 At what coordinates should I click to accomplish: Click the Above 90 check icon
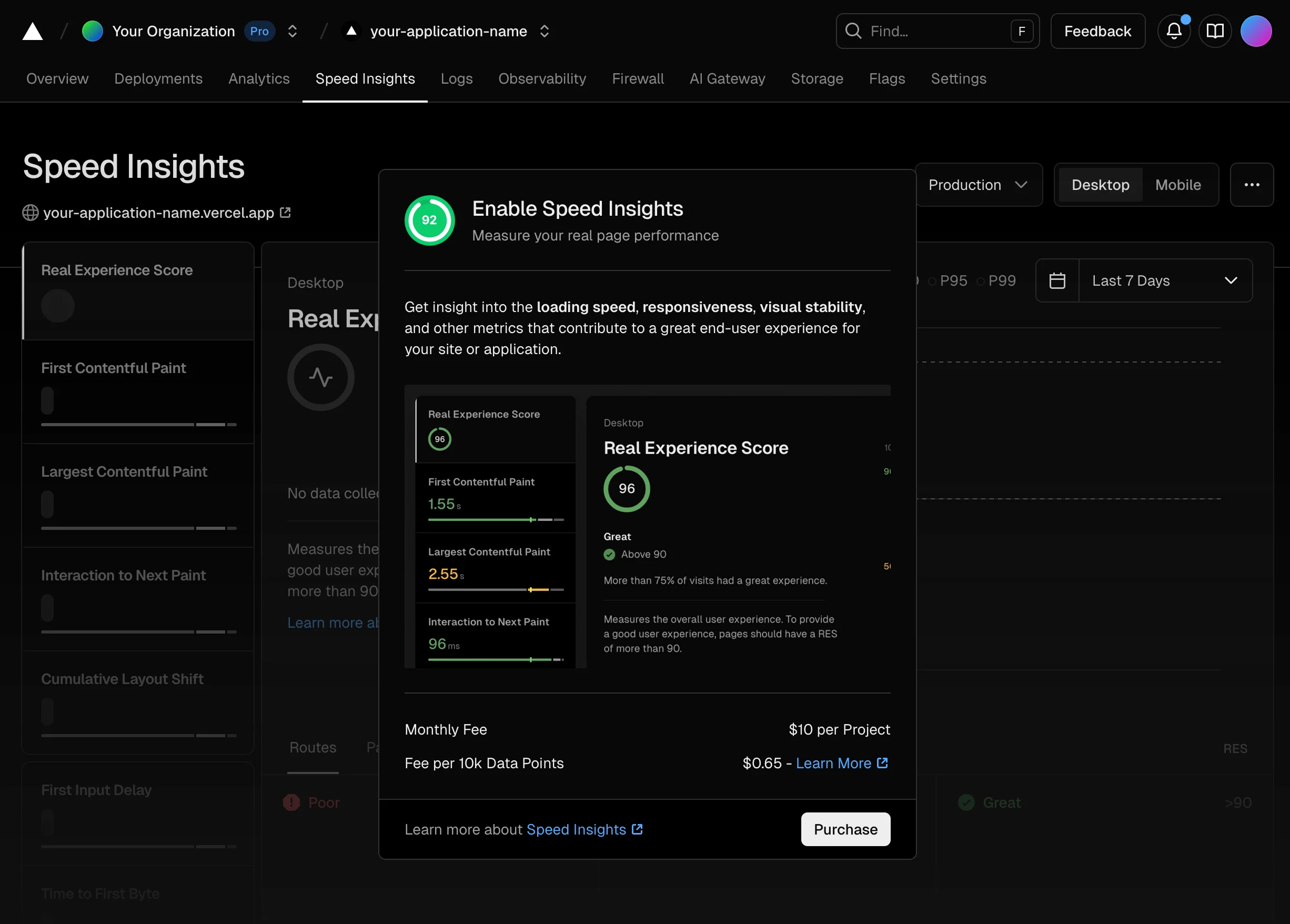(609, 554)
